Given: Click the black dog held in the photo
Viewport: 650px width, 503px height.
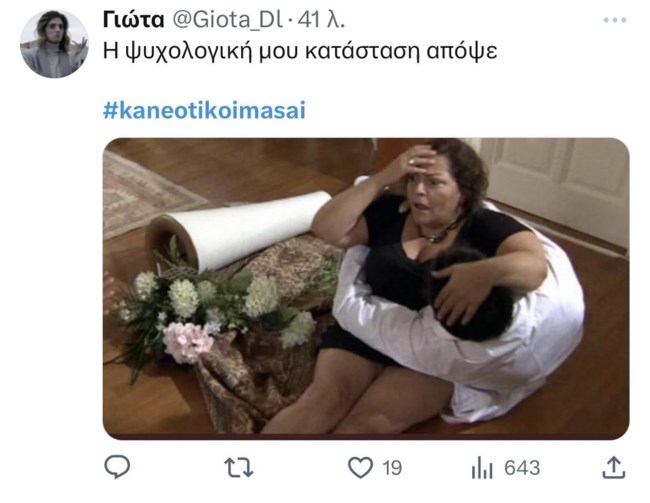Looking at the screenshot, I should click(473, 292).
